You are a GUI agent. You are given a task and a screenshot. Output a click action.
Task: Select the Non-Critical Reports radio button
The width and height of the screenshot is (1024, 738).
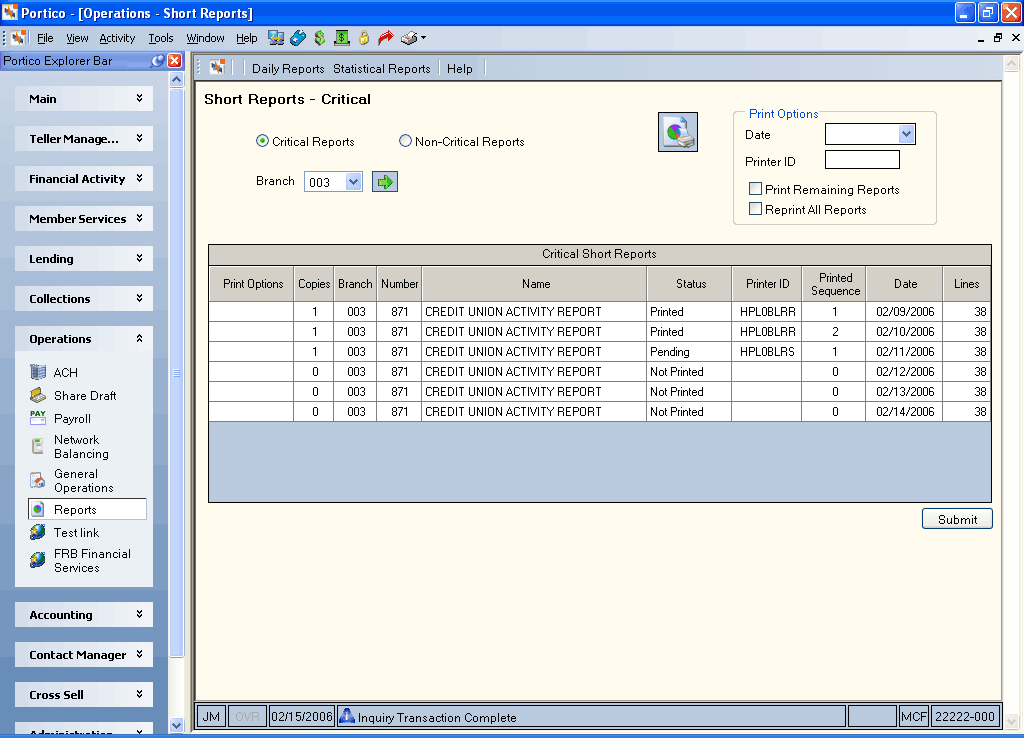(x=406, y=141)
